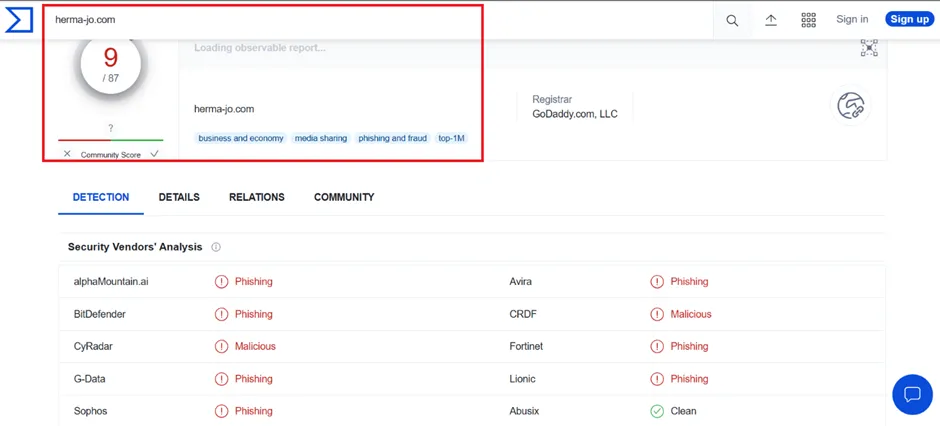Image resolution: width=940 pixels, height=426 pixels.
Task: Click the G-Data vendor name
Action: coord(89,379)
